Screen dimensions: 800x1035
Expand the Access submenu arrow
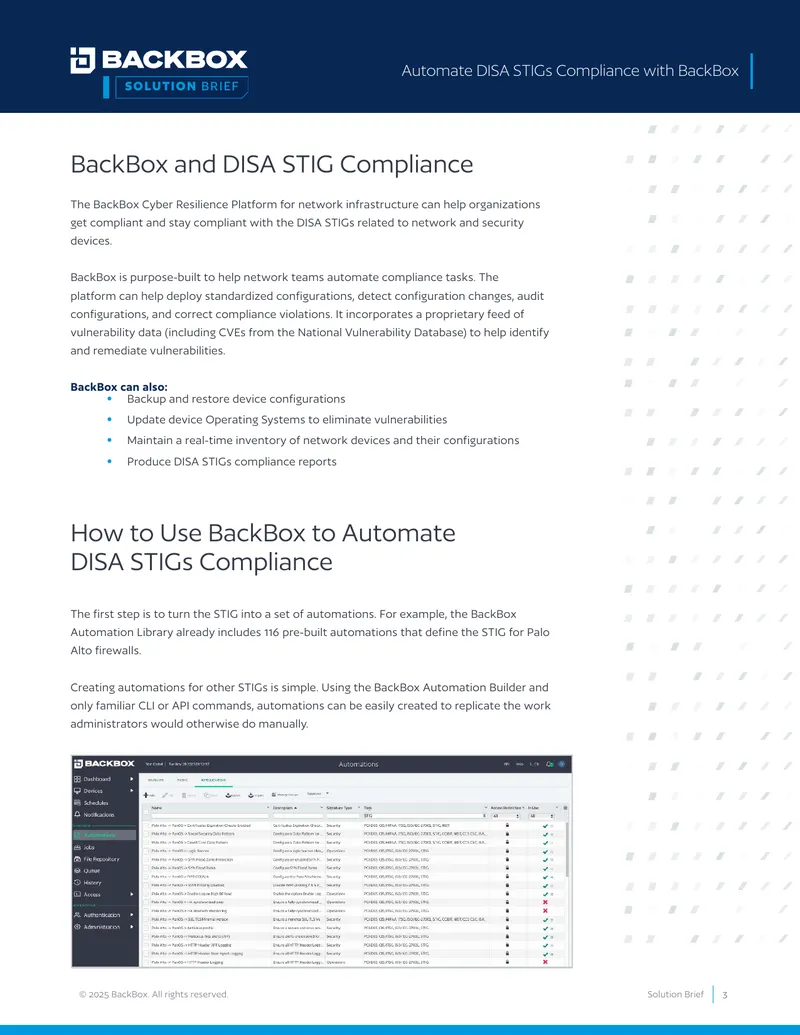pos(131,894)
